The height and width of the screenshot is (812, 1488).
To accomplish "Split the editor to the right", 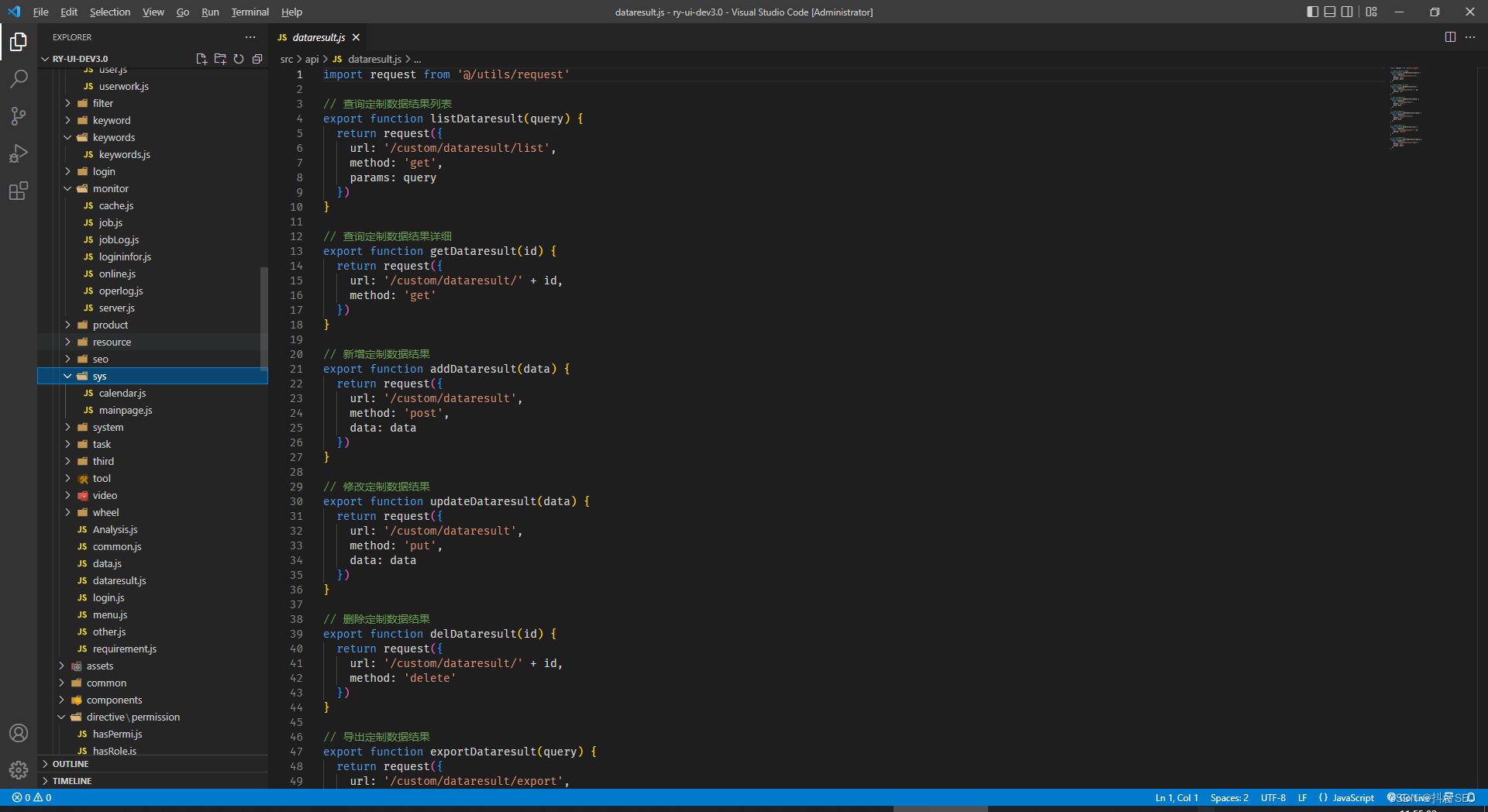I will (1450, 37).
